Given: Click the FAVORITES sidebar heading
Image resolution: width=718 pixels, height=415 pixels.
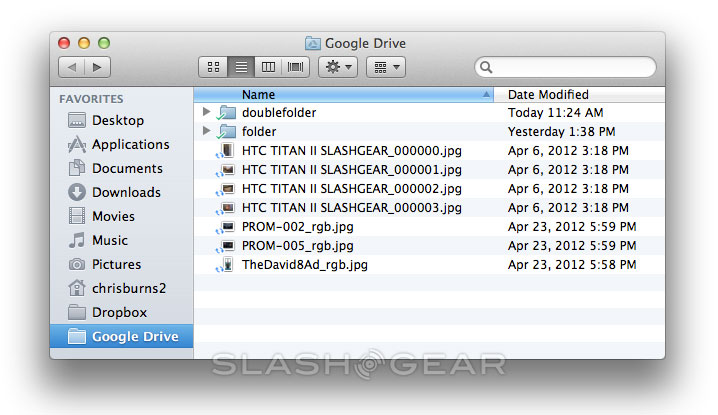Looking at the screenshot, I should click(x=91, y=99).
